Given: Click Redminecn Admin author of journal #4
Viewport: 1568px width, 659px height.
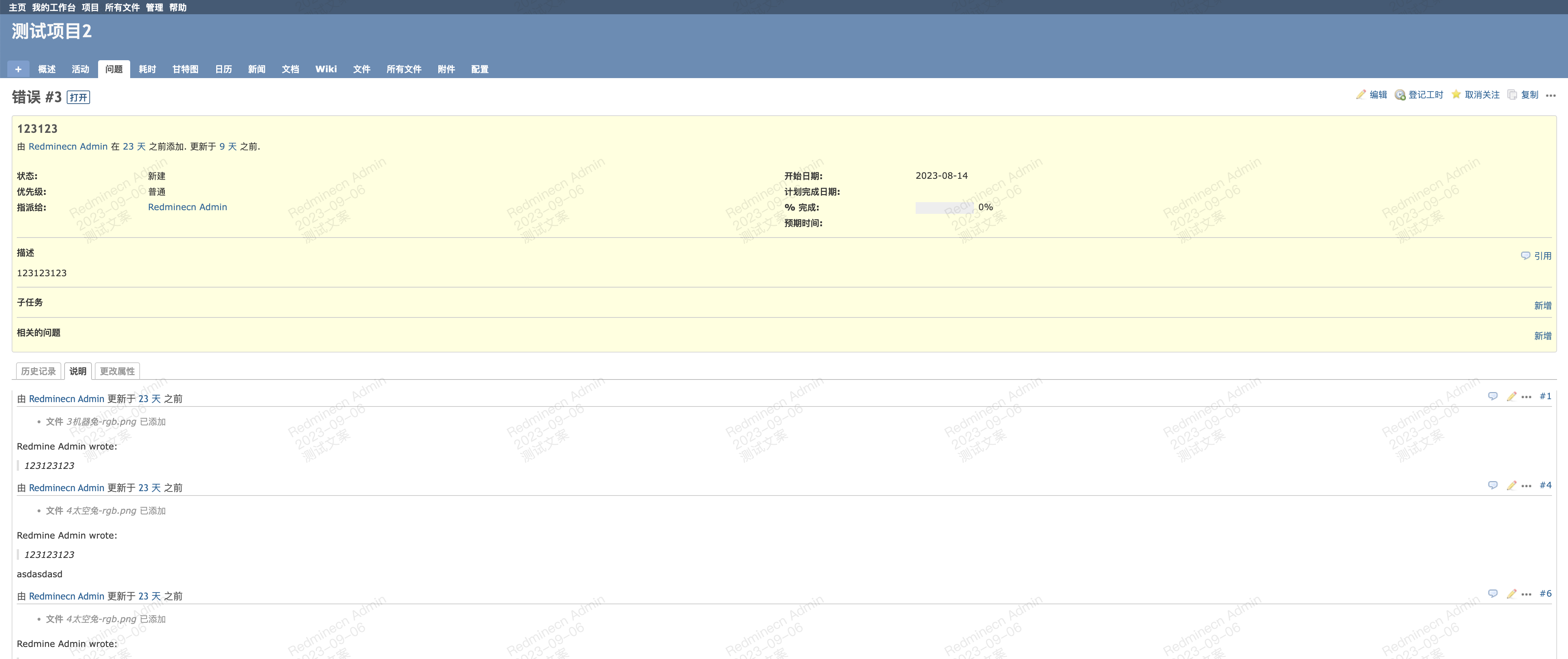Looking at the screenshot, I should pos(66,488).
